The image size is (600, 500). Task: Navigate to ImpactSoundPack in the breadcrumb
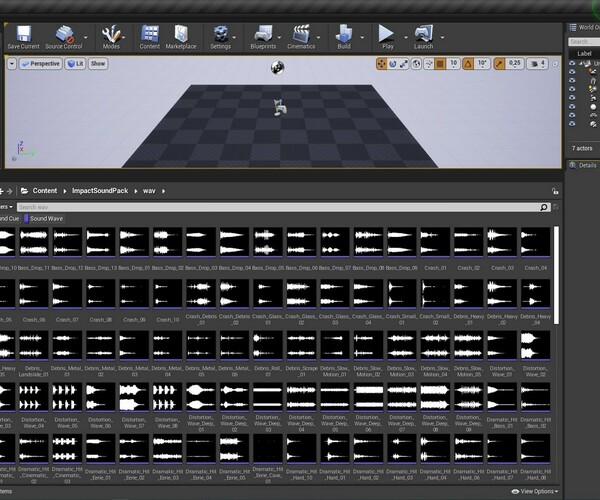tap(100, 191)
